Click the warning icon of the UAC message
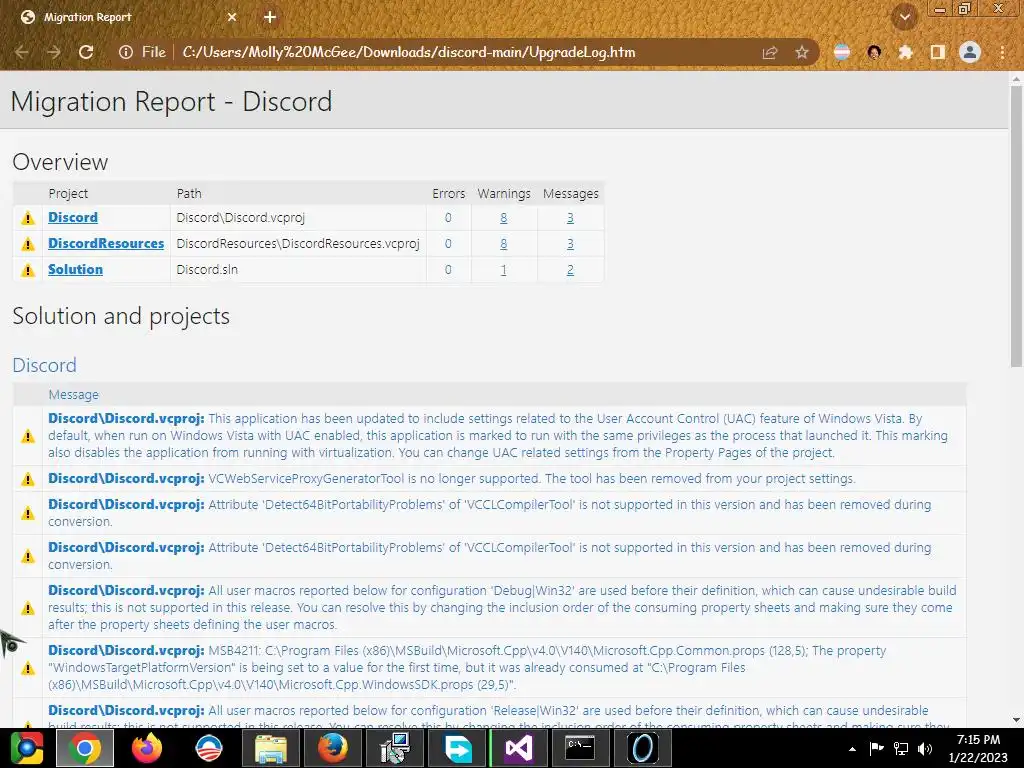The image size is (1024, 768). pos(27,436)
